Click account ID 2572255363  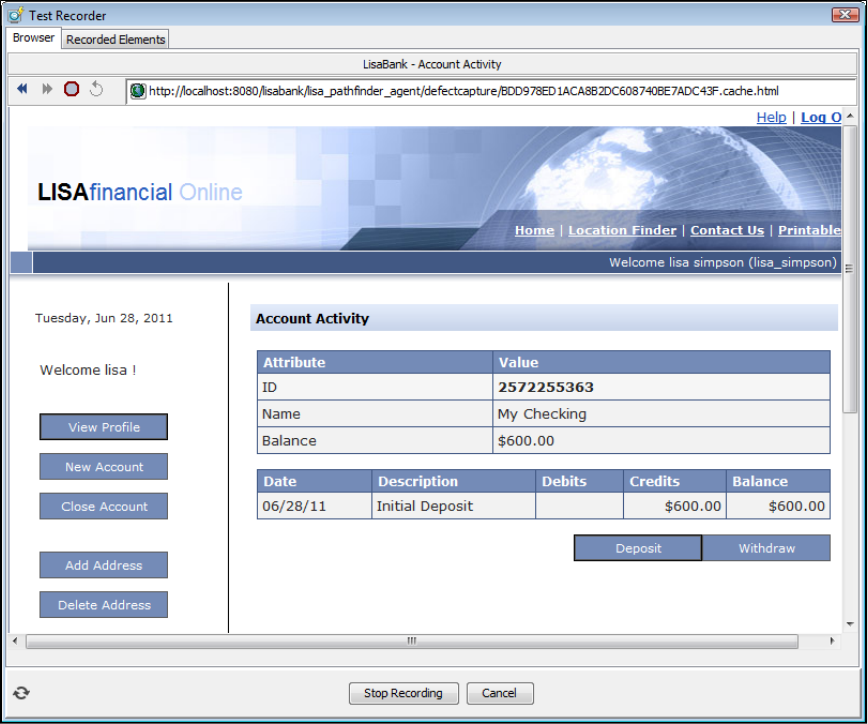pos(545,387)
